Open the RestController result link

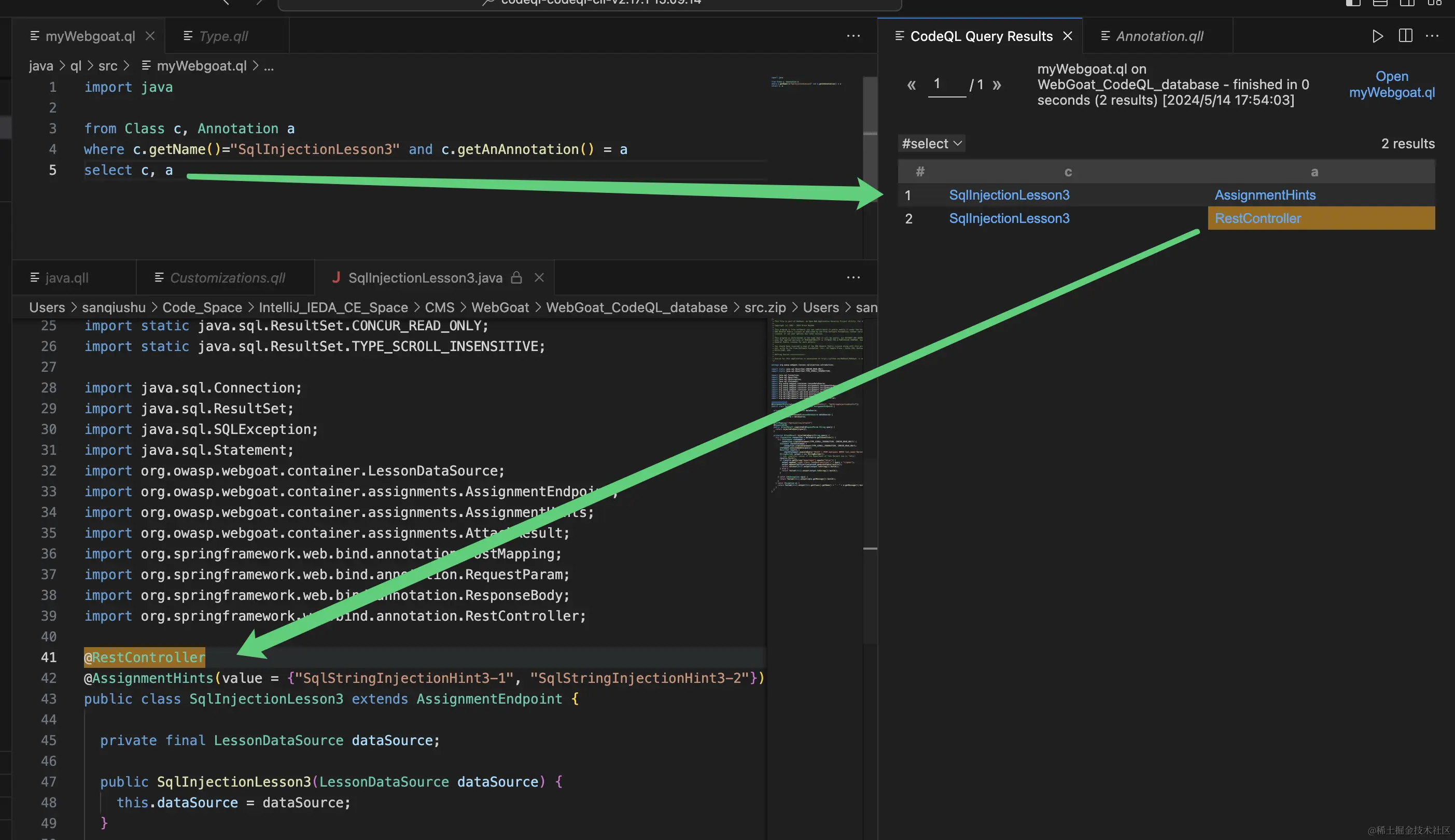[1257, 219]
